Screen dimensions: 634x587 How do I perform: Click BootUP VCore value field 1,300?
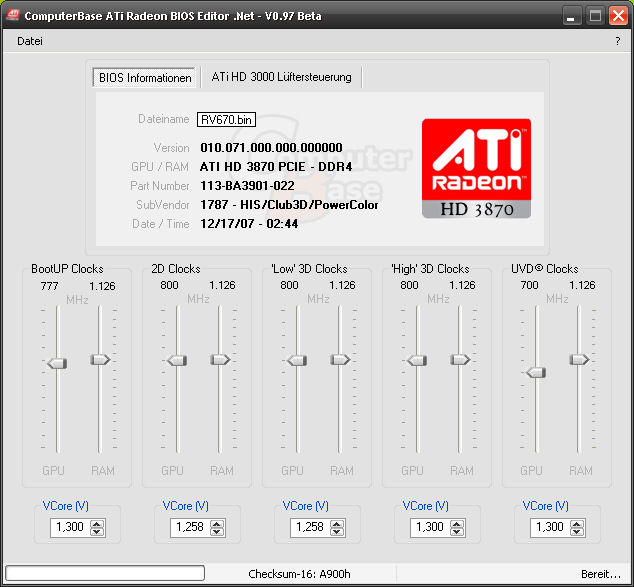(70, 528)
